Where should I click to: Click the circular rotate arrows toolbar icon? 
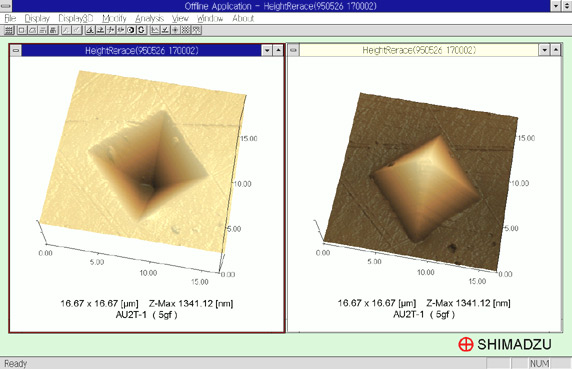tap(141, 30)
